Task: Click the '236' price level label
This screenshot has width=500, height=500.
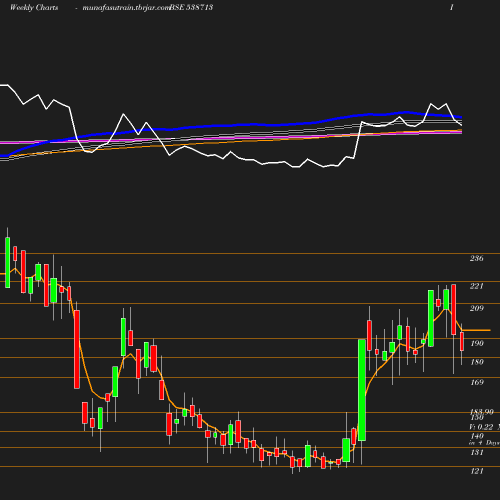Action: click(476, 258)
